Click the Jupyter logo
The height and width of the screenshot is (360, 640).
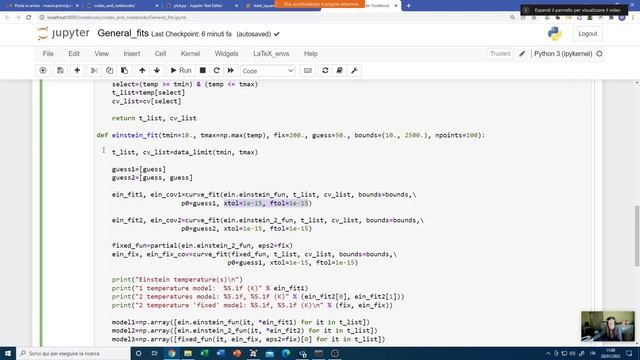coord(63,33)
